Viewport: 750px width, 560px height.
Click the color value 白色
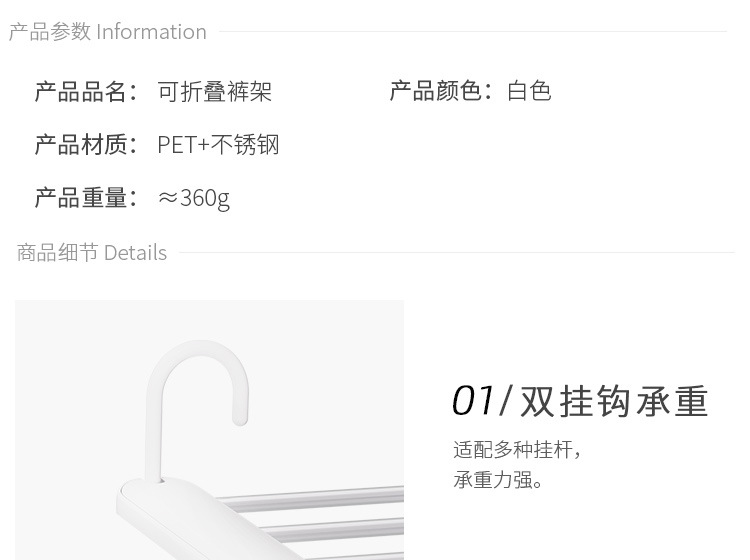(x=529, y=90)
